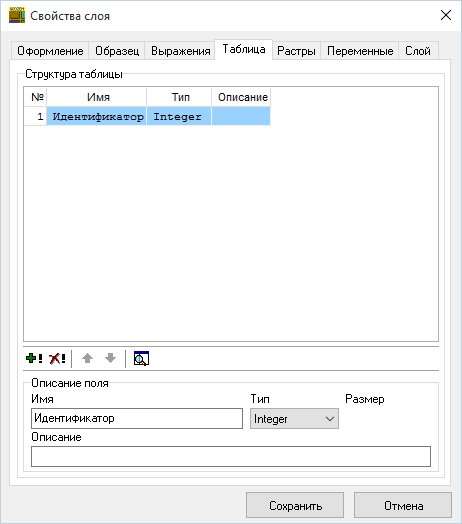Close the Свойства слоя dialog
This screenshot has width=462, height=524.
click(446, 15)
